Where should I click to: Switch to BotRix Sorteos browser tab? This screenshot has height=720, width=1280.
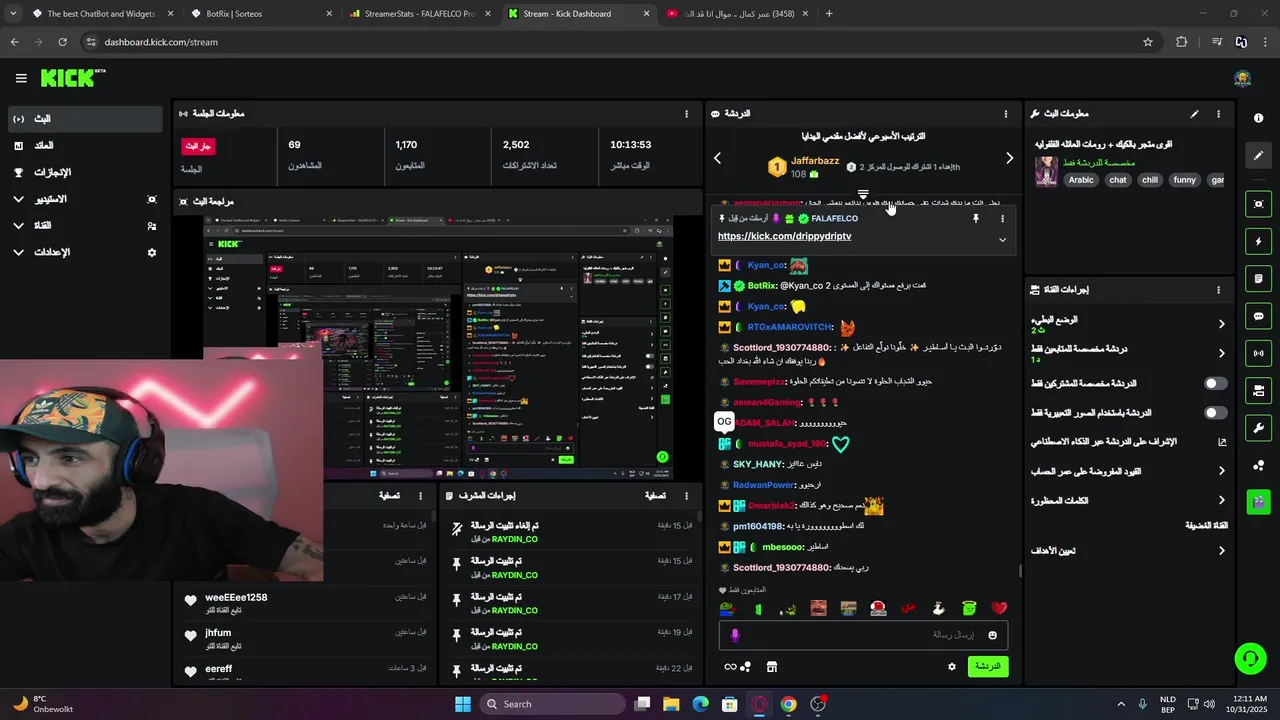click(x=260, y=14)
